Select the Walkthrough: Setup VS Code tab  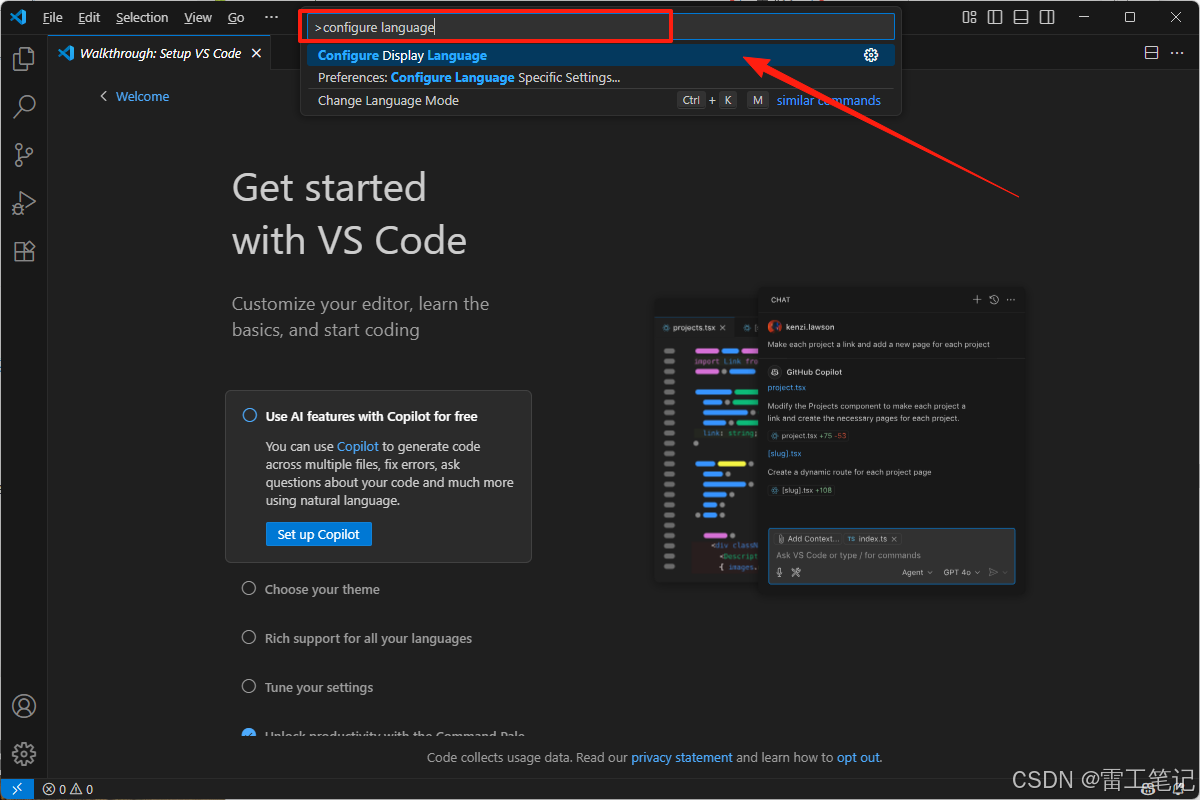[160, 53]
